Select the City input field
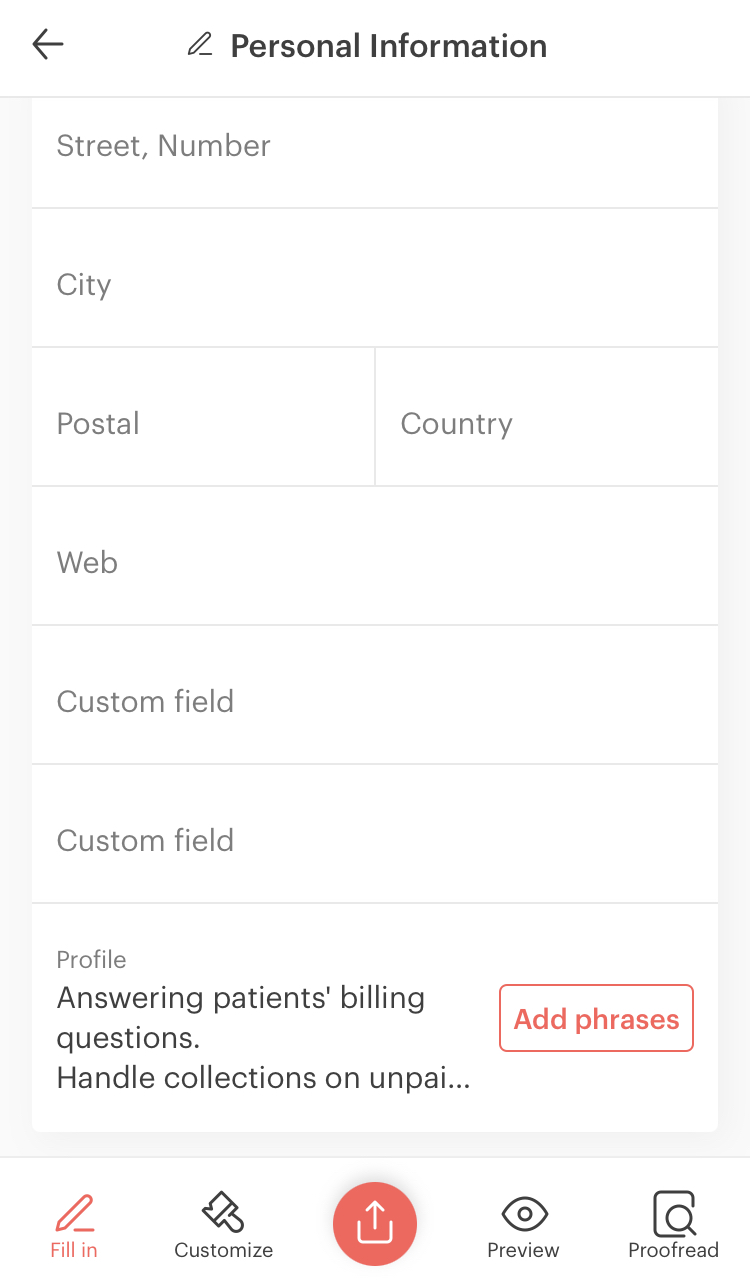This screenshot has height=1286, width=750. (375, 285)
